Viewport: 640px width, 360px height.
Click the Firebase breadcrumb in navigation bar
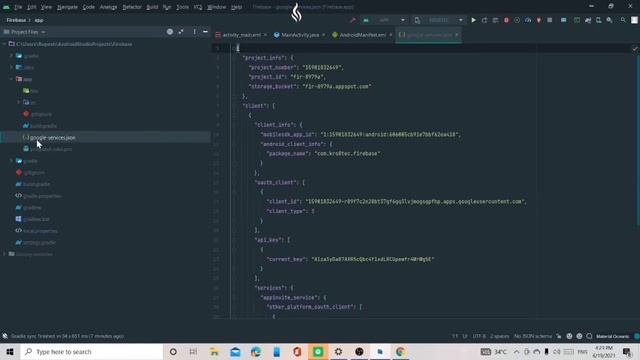coord(16,20)
